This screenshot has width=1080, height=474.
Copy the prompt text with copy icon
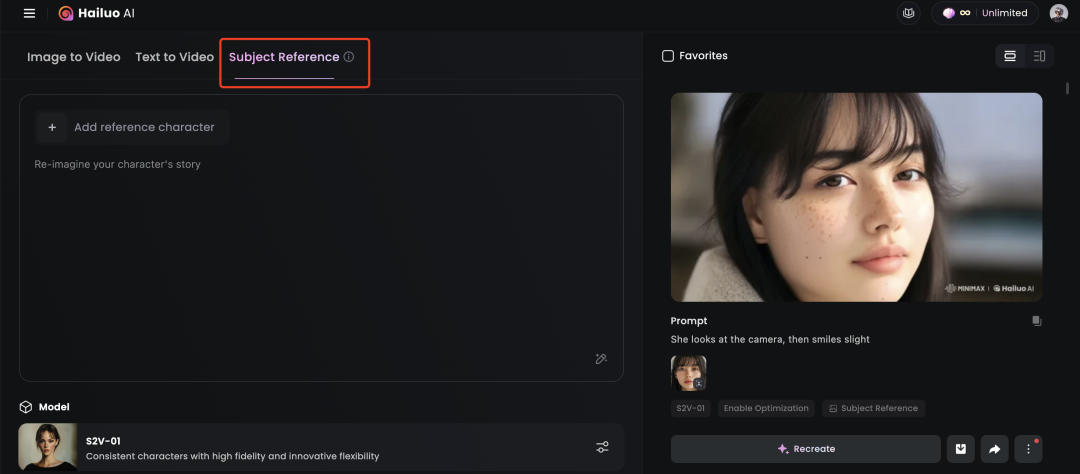(x=1037, y=321)
